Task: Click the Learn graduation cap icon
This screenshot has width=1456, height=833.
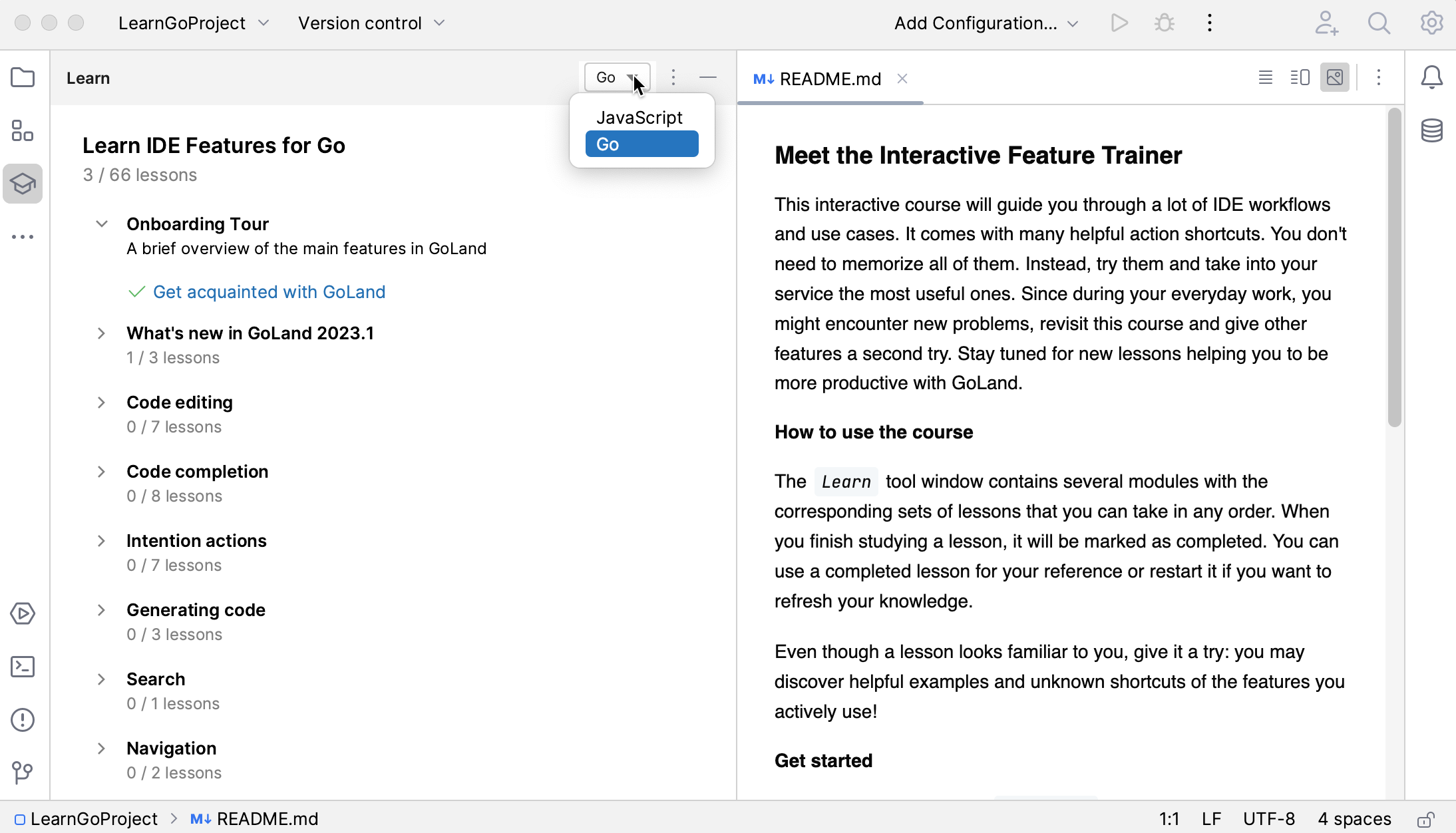Action: click(x=23, y=184)
